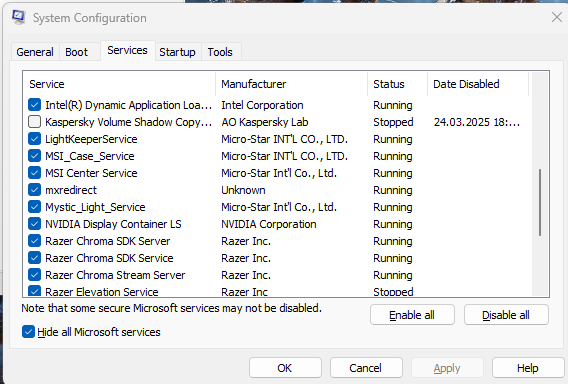
Task: Switch to the General tab
Action: (x=35, y=52)
